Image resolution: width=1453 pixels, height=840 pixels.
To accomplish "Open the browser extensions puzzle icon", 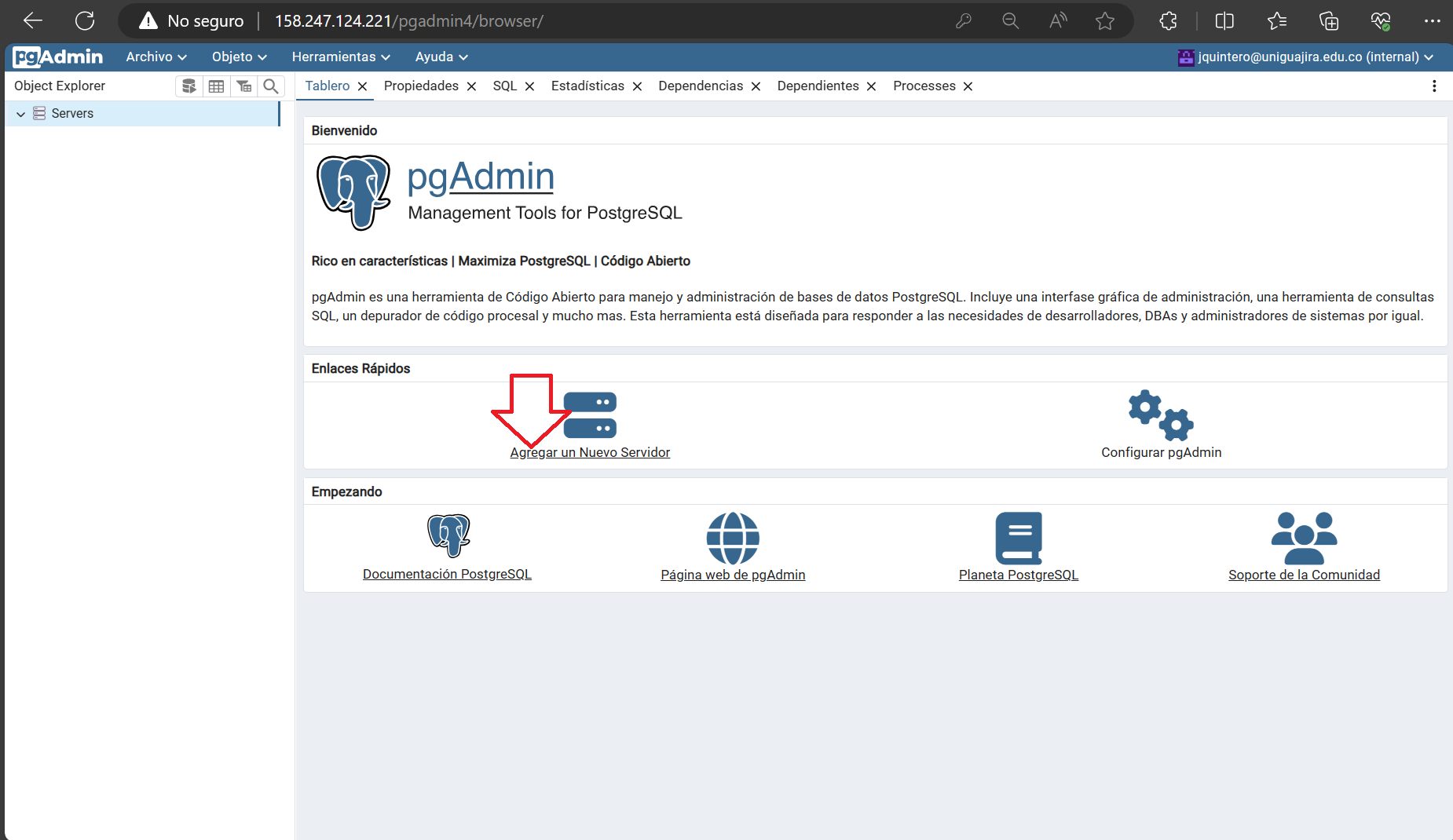I will click(1169, 21).
